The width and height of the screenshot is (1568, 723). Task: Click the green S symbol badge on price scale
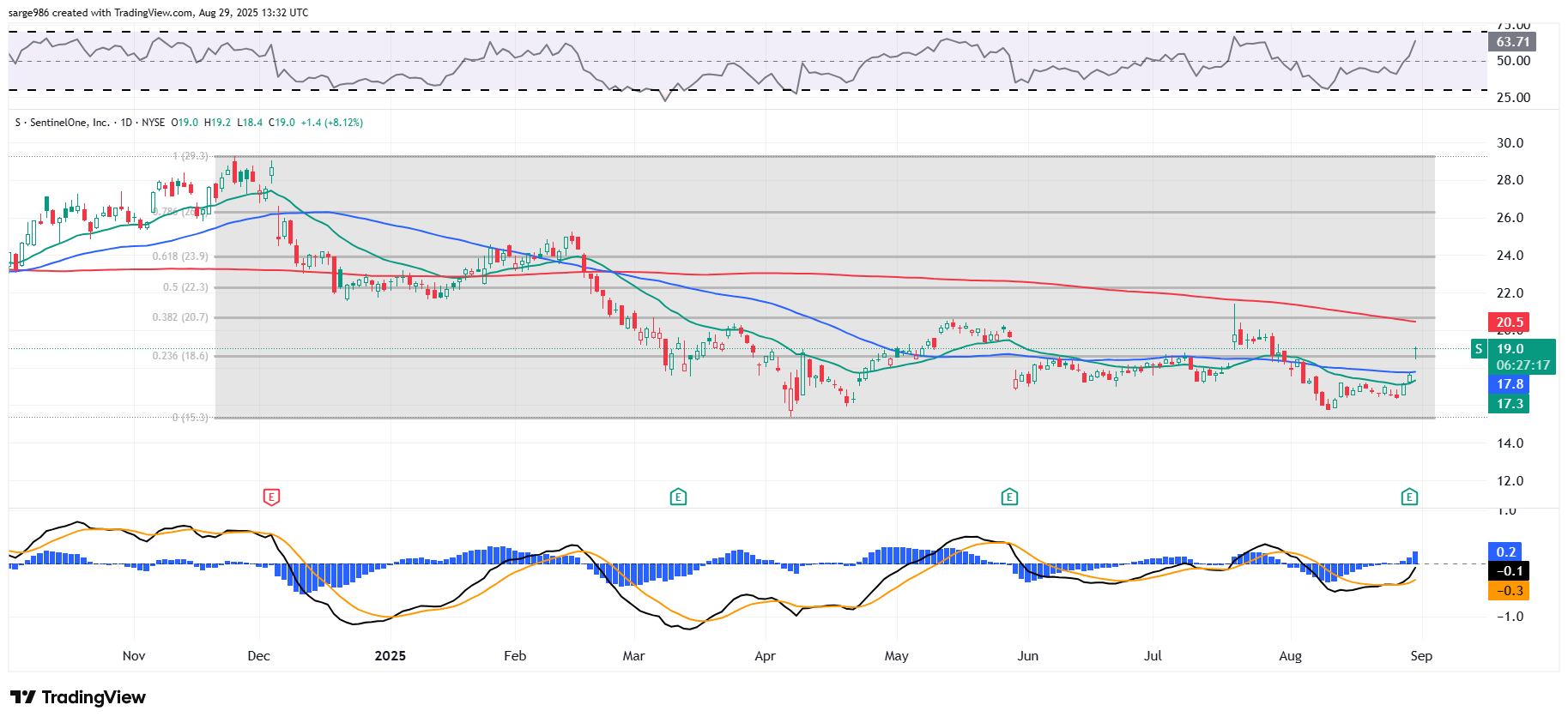pos(1479,349)
